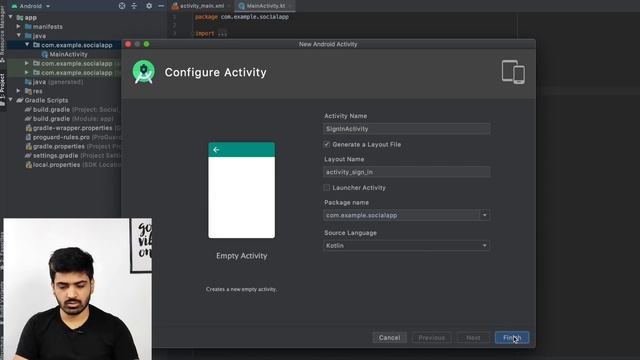Image resolution: width=640 pixels, height=360 pixels.
Task: Enable the Launcher Activity checkbox
Action: coord(327,188)
